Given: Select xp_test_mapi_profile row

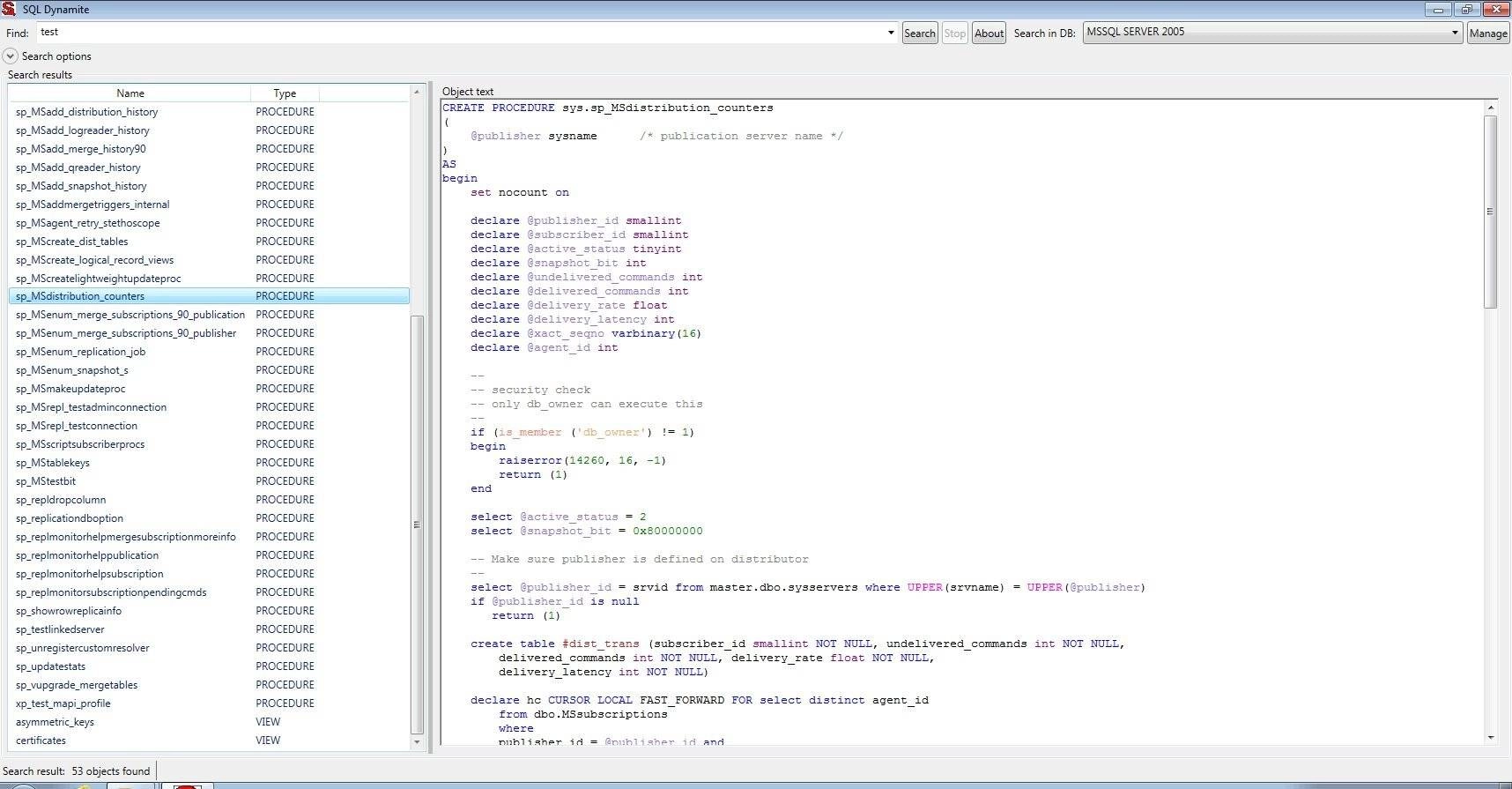Looking at the screenshot, I should [x=210, y=703].
